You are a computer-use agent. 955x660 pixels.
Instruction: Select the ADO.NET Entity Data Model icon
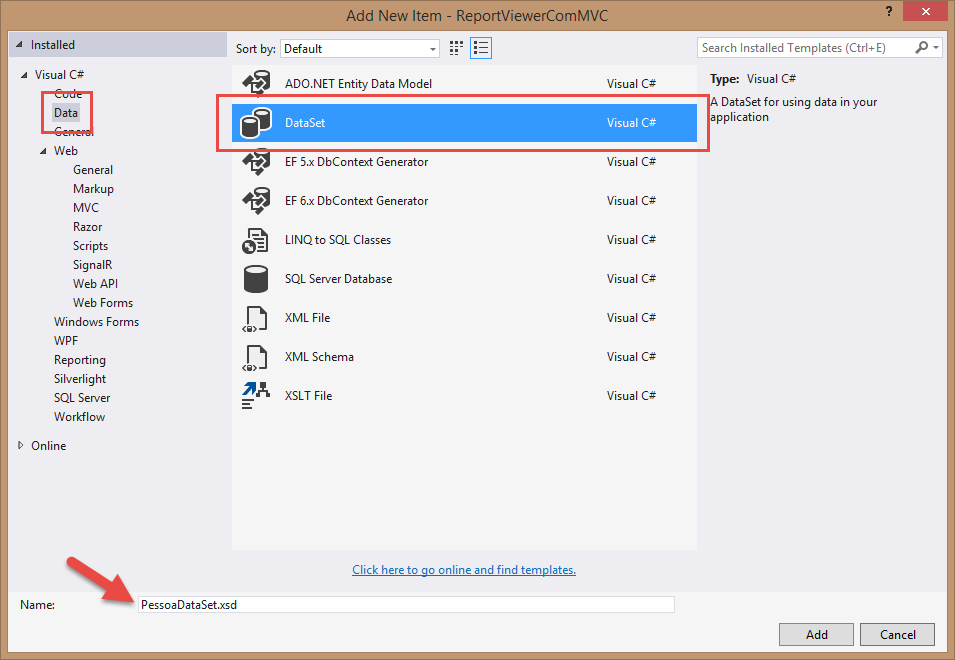[256, 83]
